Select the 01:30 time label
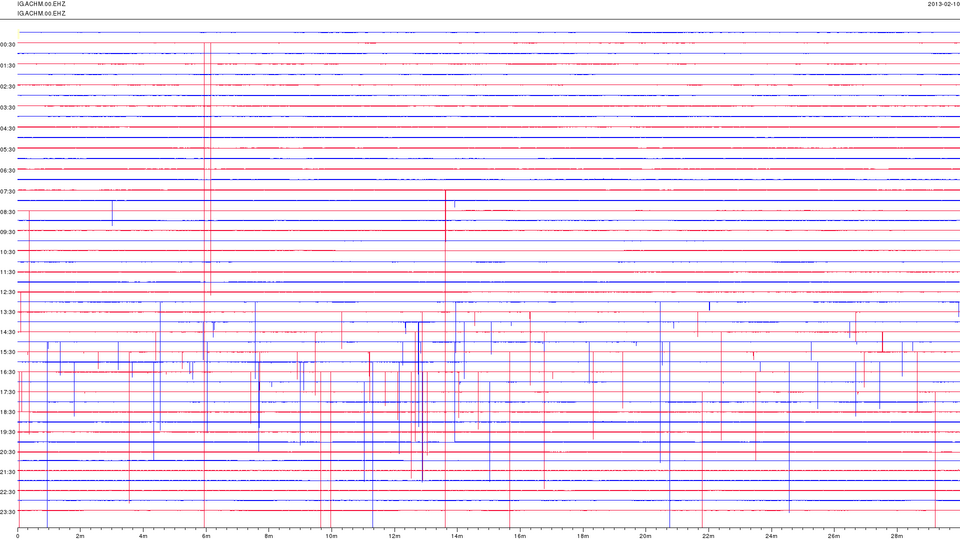The width and height of the screenshot is (960, 540). 8,66
